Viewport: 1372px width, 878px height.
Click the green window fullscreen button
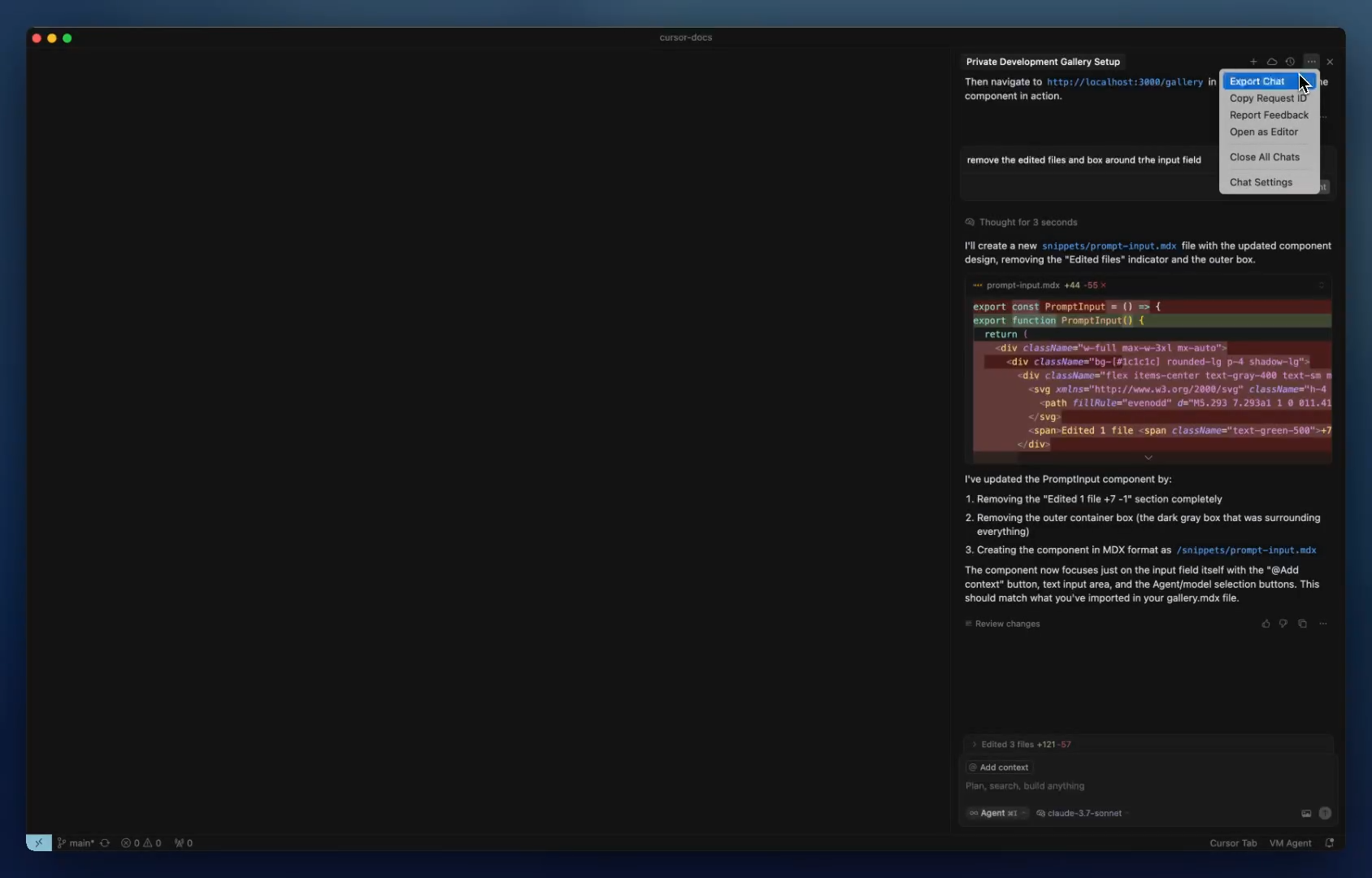(67, 38)
